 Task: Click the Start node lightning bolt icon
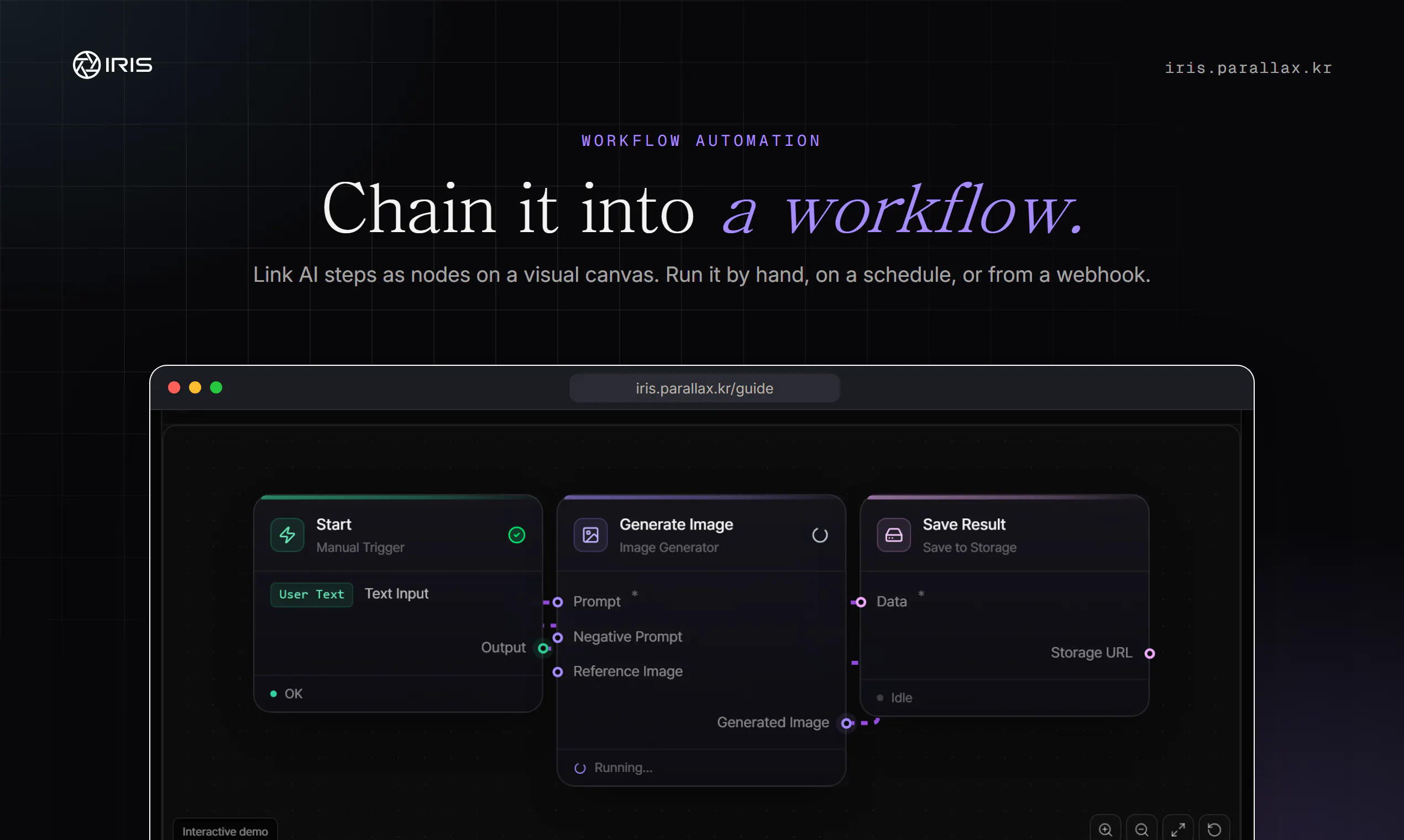(287, 535)
